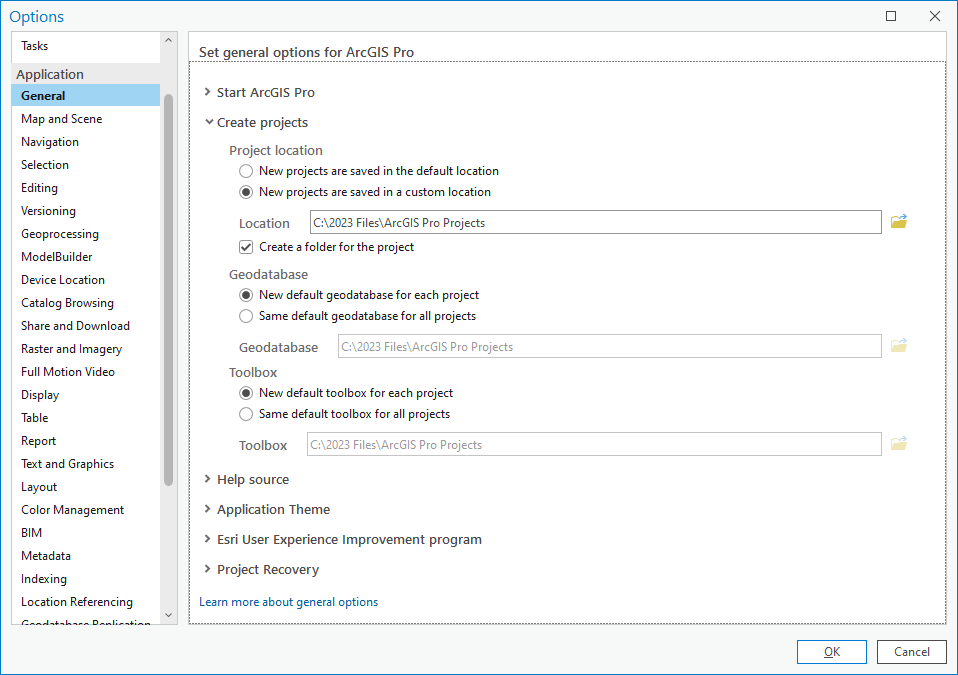Click the browse folder icon beside Toolbox field
The height and width of the screenshot is (675, 958).
899,444
